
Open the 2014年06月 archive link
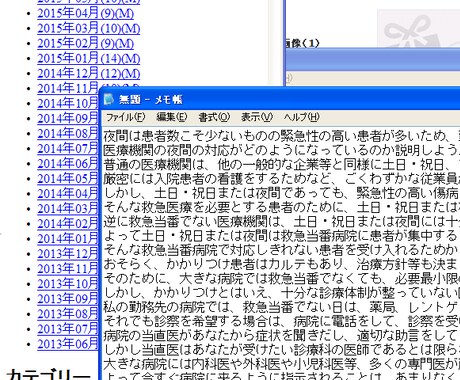pyautogui.click(x=68, y=163)
